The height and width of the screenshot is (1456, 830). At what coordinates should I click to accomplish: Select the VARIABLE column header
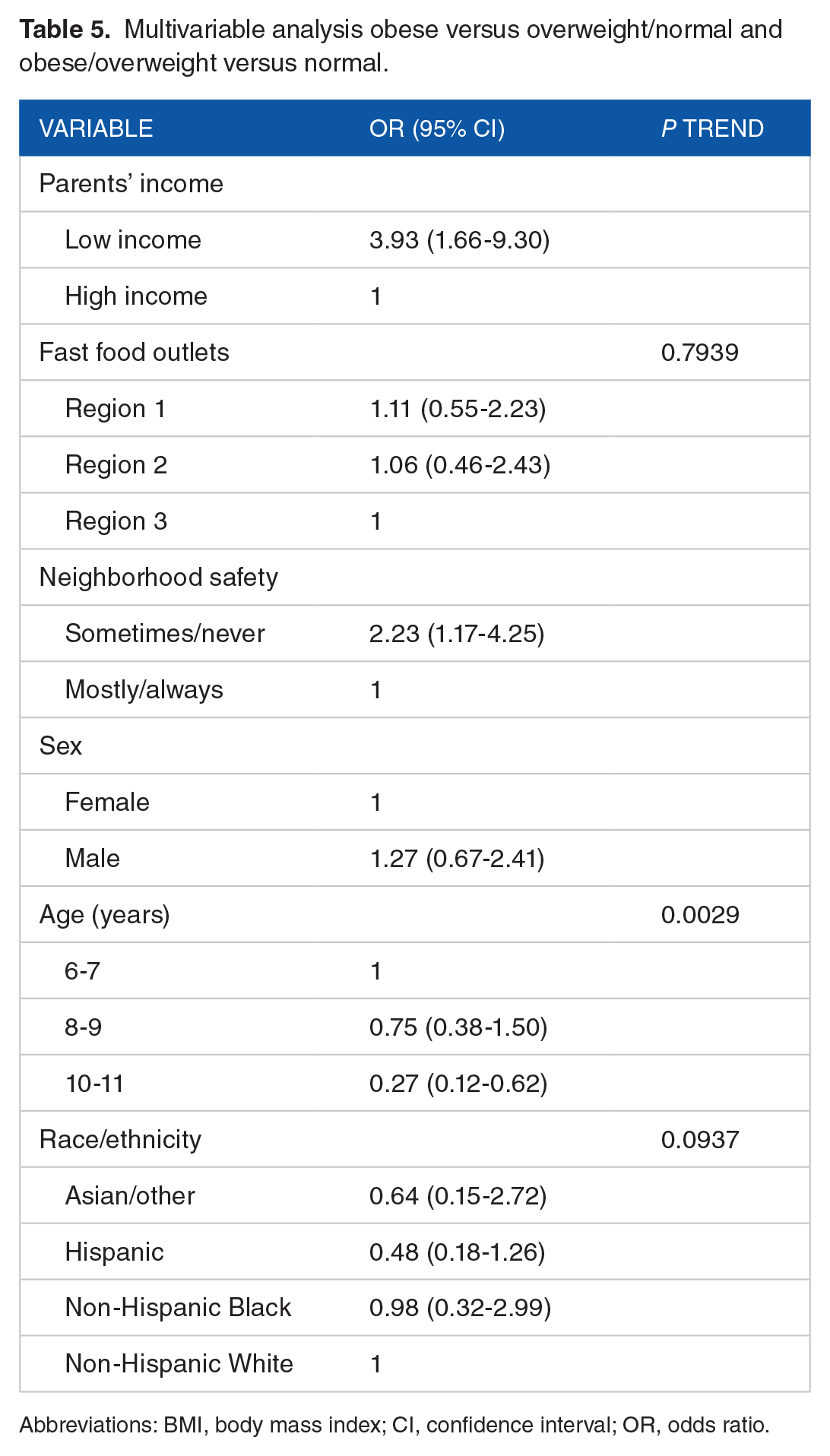click(x=96, y=128)
